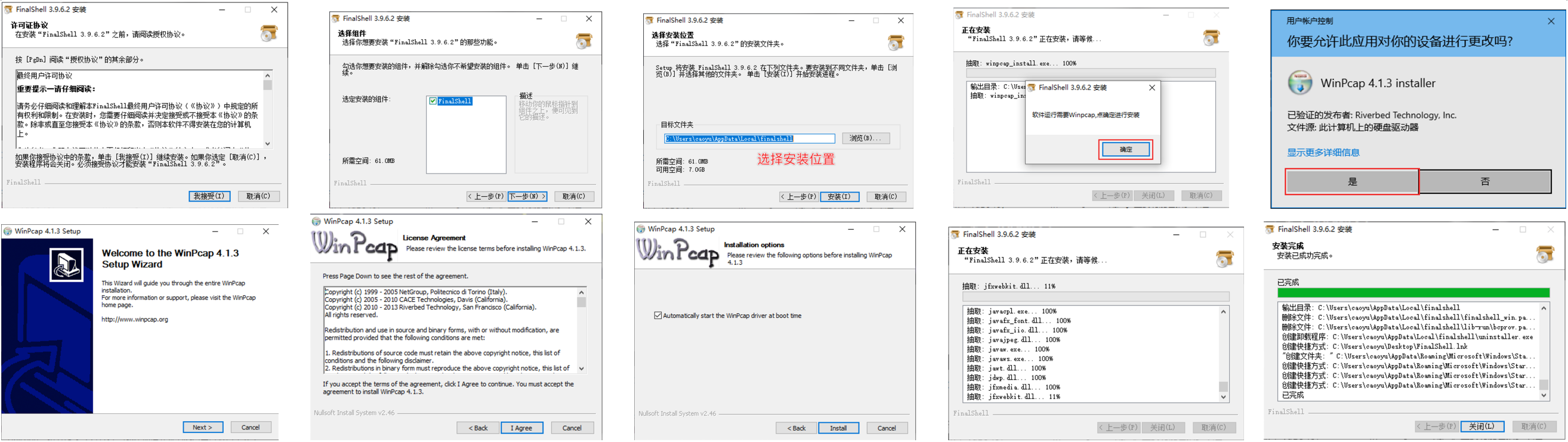Screen dimensions: 1568x442
Task: Click 关闭(L) in the 安装完成 window
Action: pyautogui.click(x=1481, y=426)
